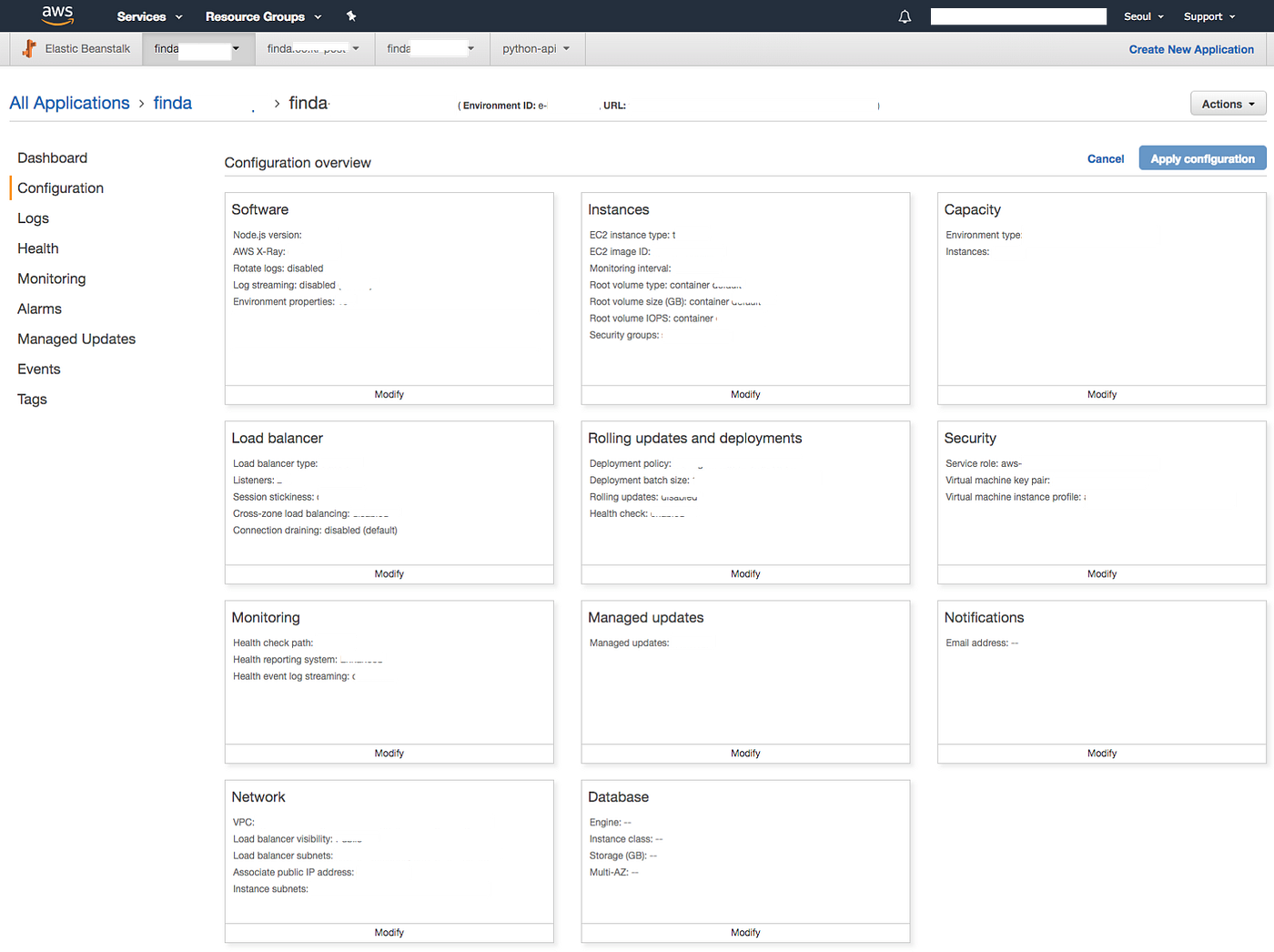Click the Elastic Beanstalk tab label
The image size is (1274, 952).
(87, 49)
